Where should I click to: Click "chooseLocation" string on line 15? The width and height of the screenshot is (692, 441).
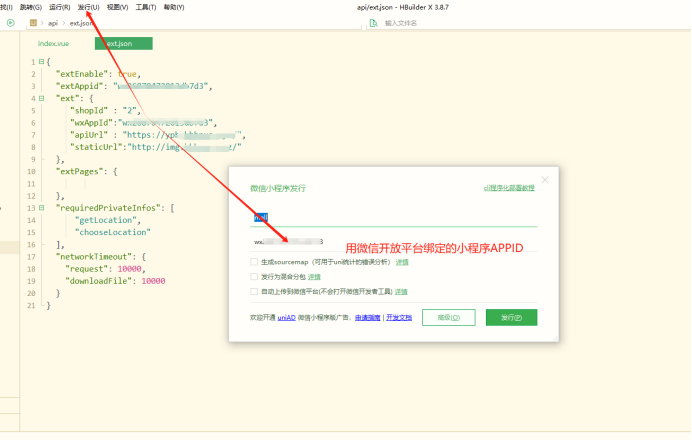pyautogui.click(x=113, y=232)
